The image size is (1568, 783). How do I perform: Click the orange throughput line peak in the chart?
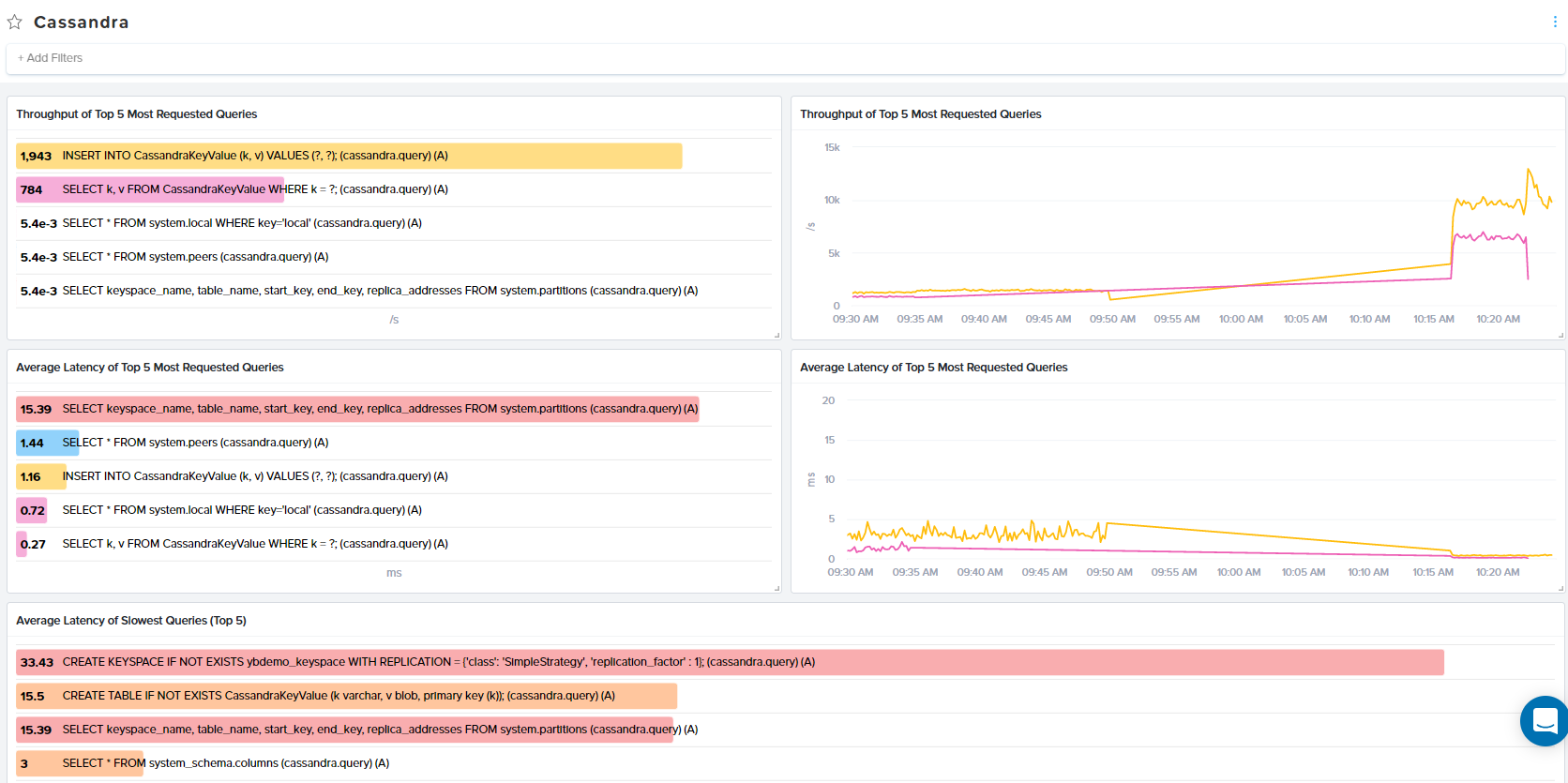click(x=1529, y=172)
